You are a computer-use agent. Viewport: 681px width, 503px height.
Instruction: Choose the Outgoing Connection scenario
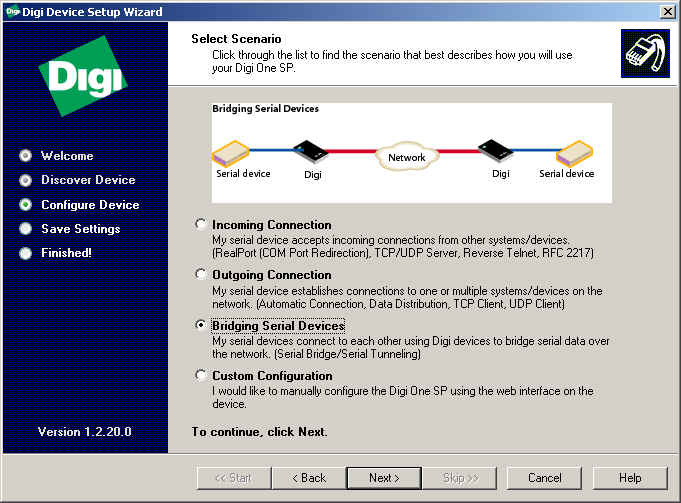point(202,275)
